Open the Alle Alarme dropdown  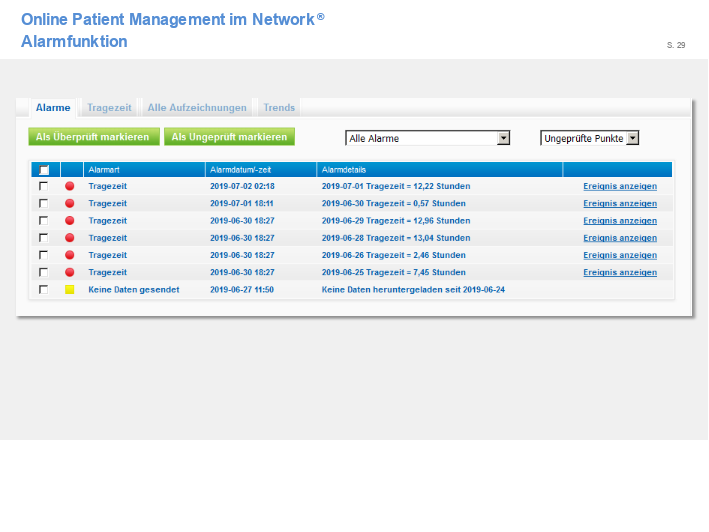(427, 138)
